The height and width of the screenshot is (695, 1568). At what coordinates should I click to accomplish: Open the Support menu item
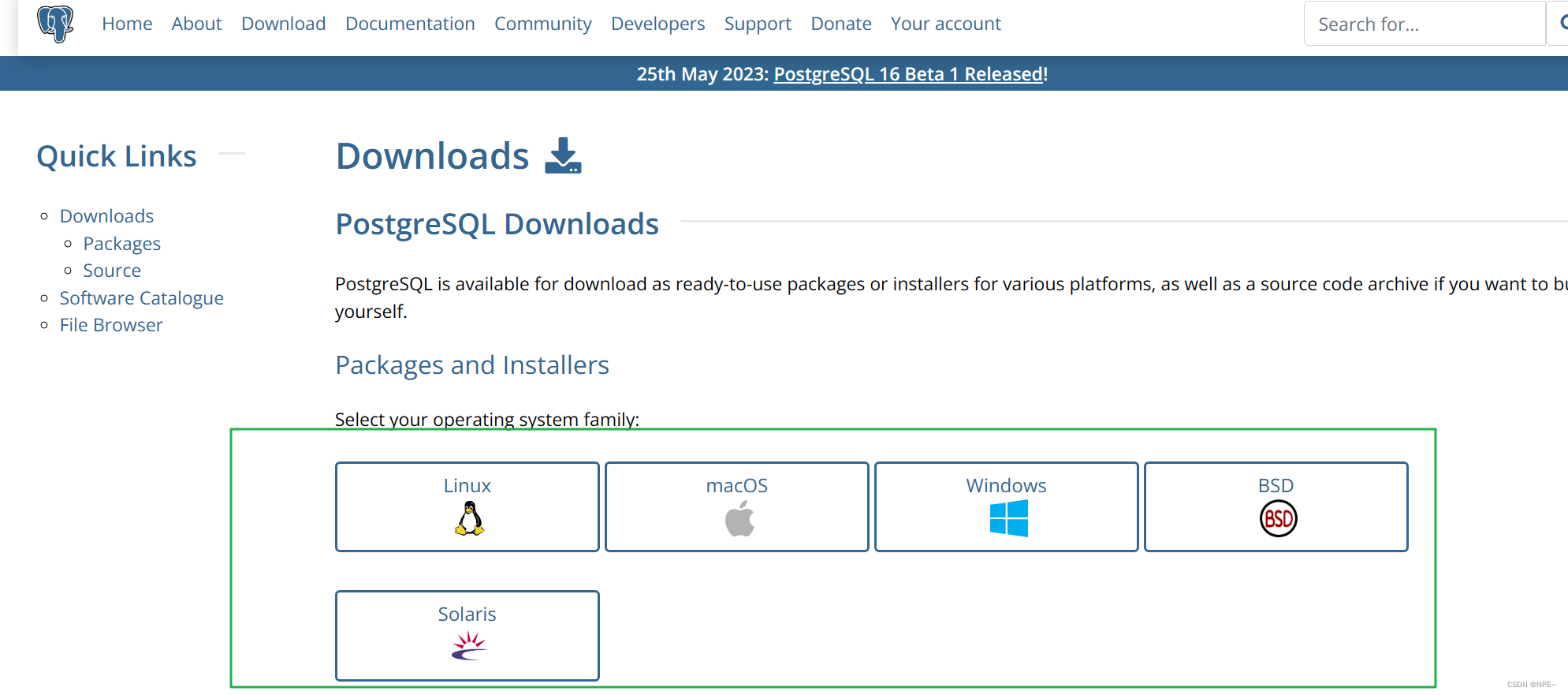[758, 24]
